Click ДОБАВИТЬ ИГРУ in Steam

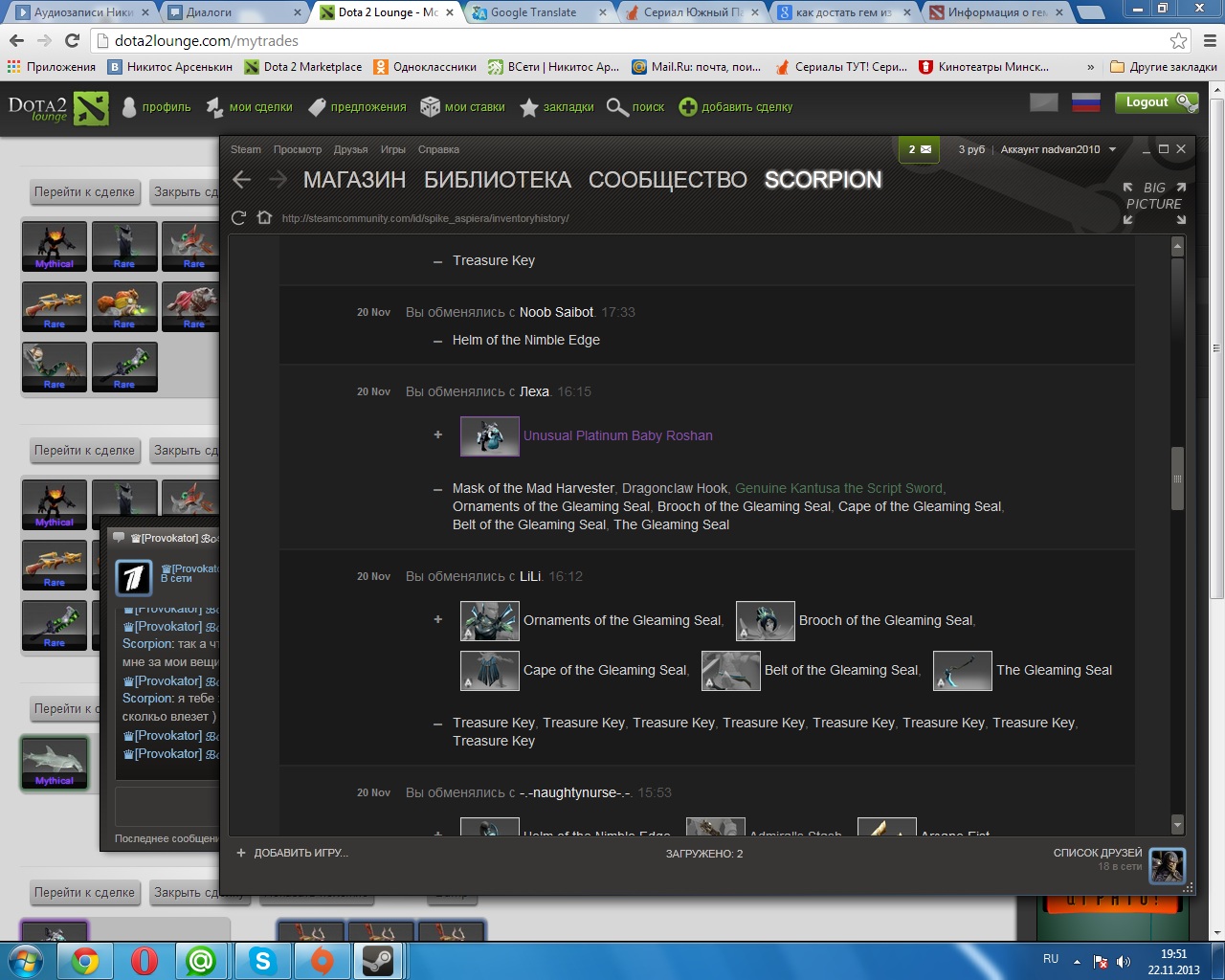pyautogui.click(x=293, y=853)
